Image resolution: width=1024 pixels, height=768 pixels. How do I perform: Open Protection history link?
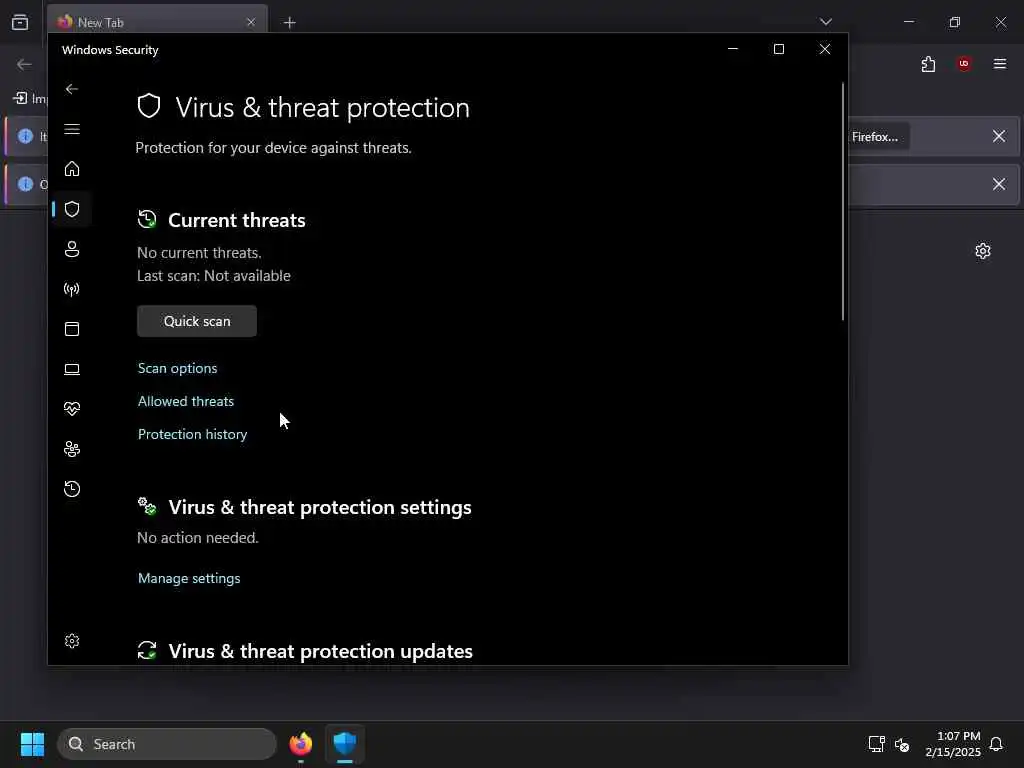(x=192, y=434)
